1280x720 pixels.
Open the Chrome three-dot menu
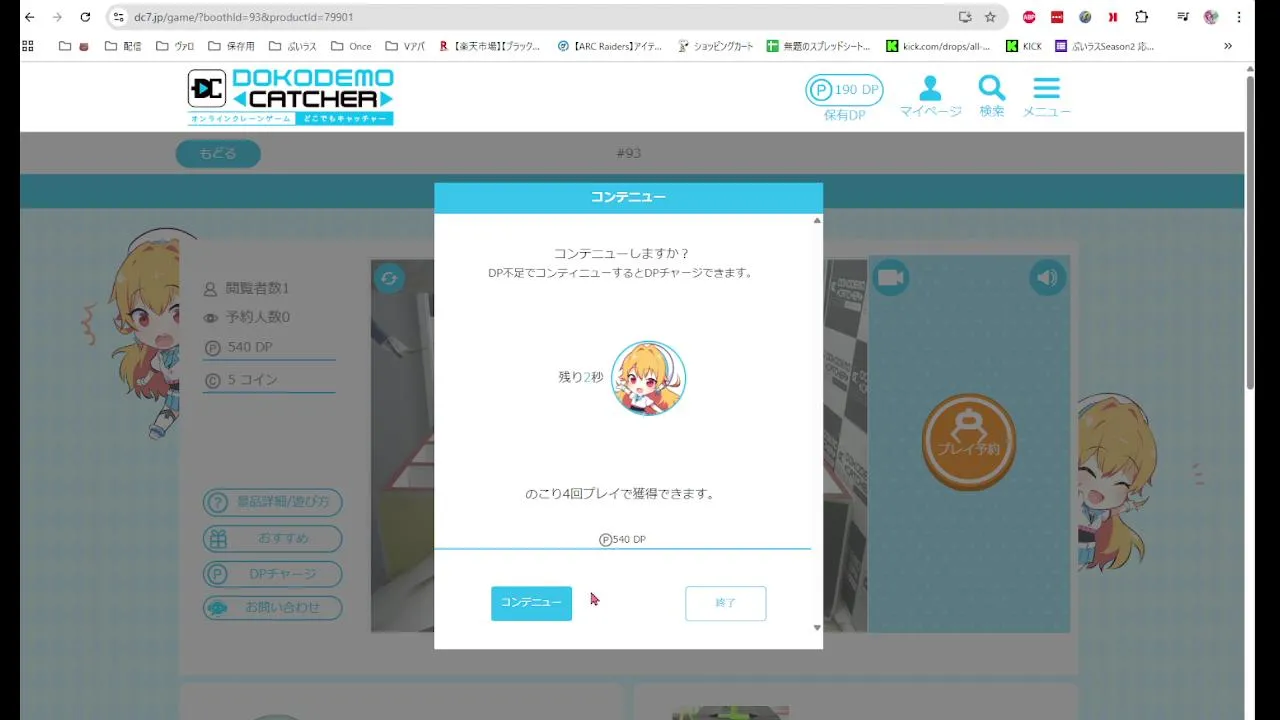1239,17
